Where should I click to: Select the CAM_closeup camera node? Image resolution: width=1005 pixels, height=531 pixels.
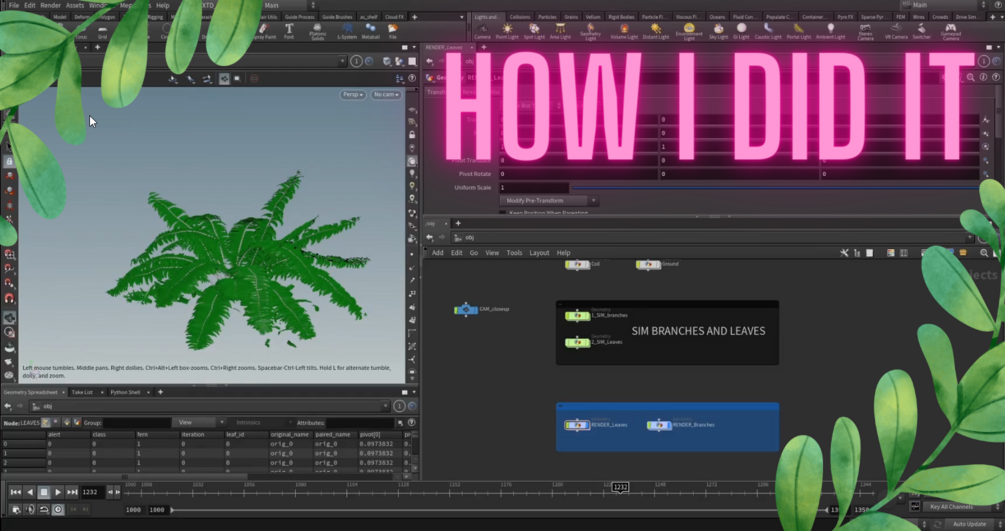point(466,310)
